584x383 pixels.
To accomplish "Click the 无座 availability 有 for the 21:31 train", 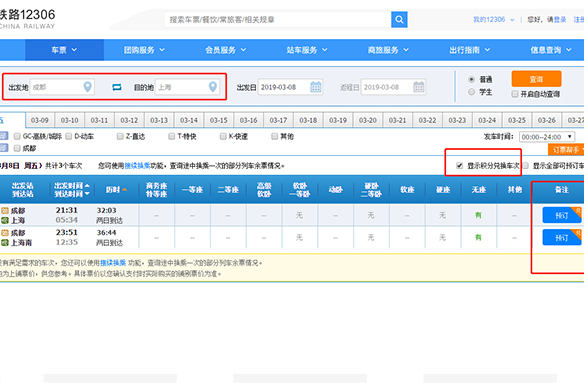I will (478, 215).
